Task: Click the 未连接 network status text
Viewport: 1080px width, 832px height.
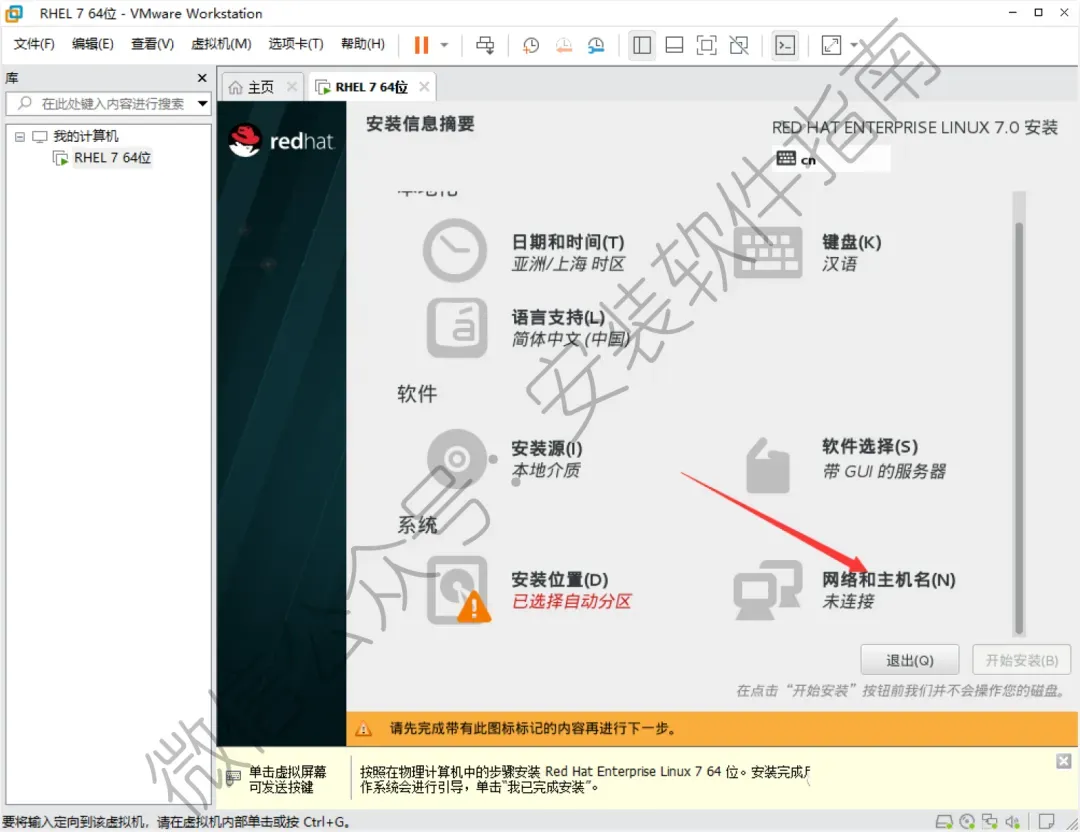Action: click(848, 602)
